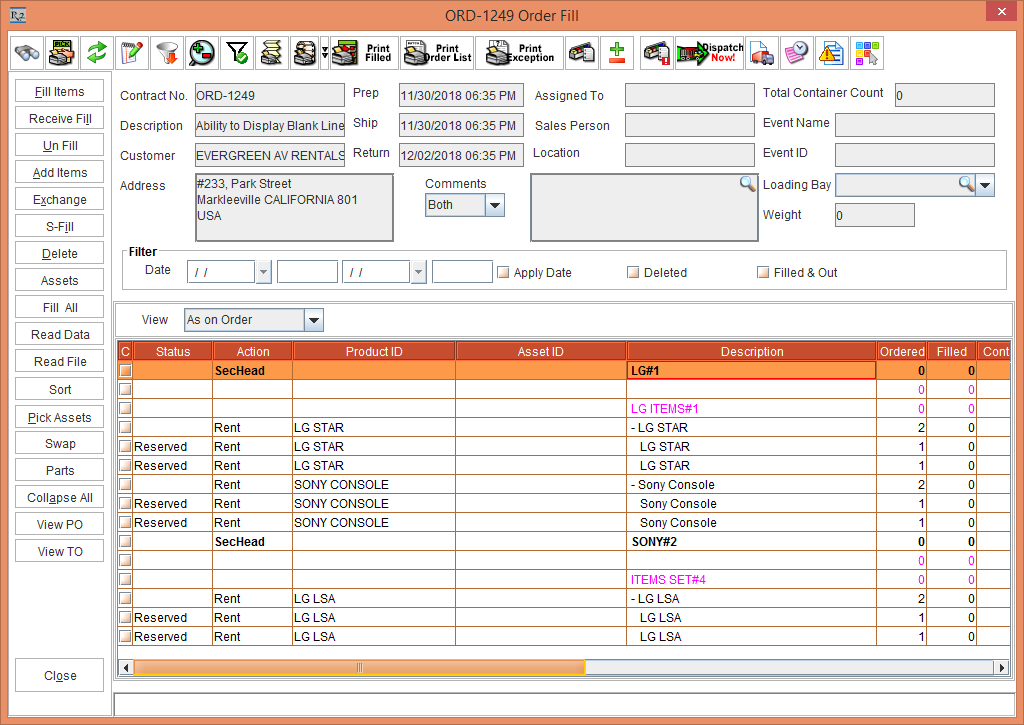
Task: Toggle the Deleted checkbox
Action: click(x=633, y=272)
